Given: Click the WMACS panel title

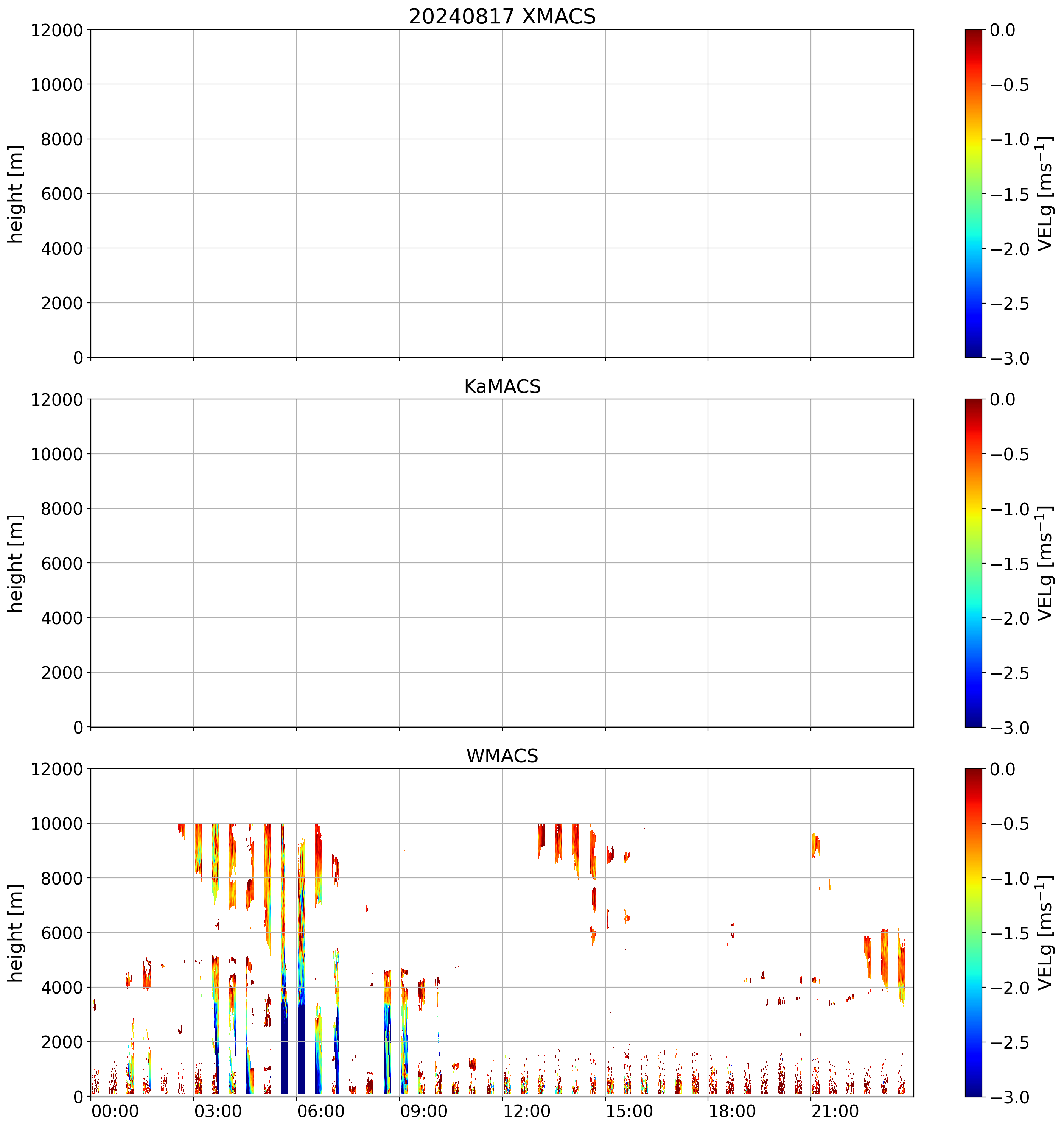Looking at the screenshot, I should (502, 756).
